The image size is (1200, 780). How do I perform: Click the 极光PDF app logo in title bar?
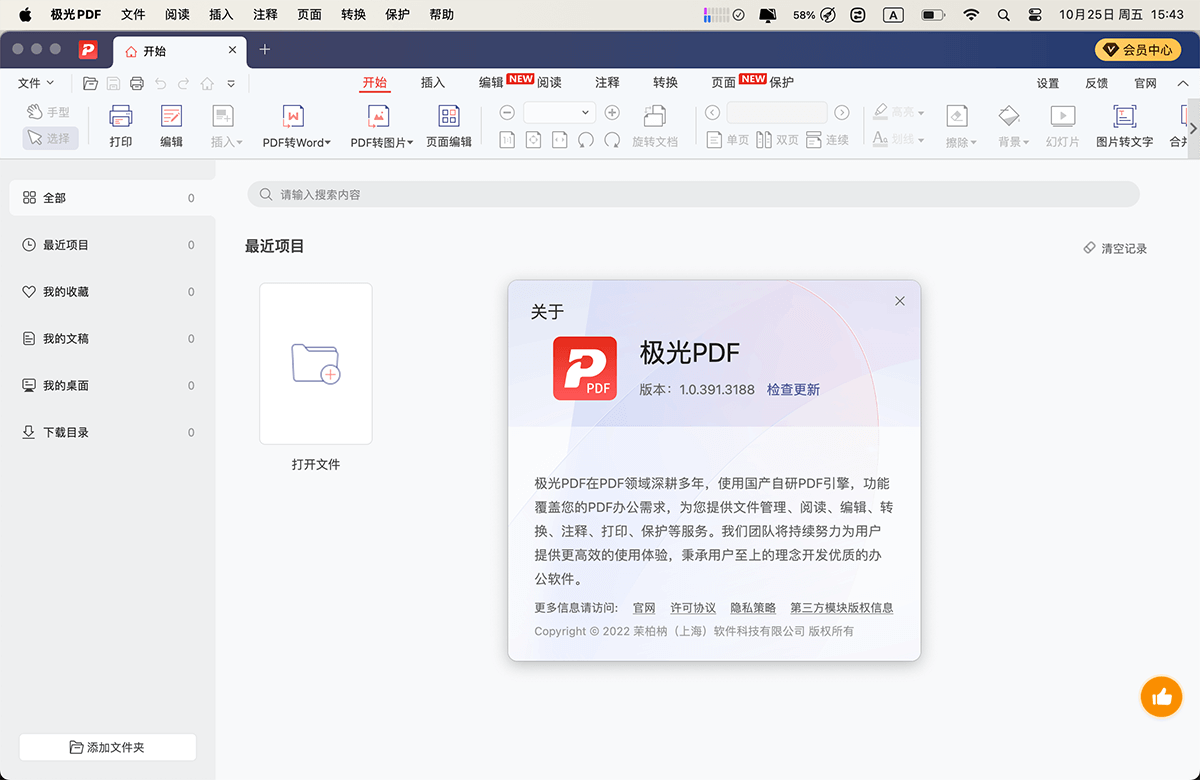point(89,50)
